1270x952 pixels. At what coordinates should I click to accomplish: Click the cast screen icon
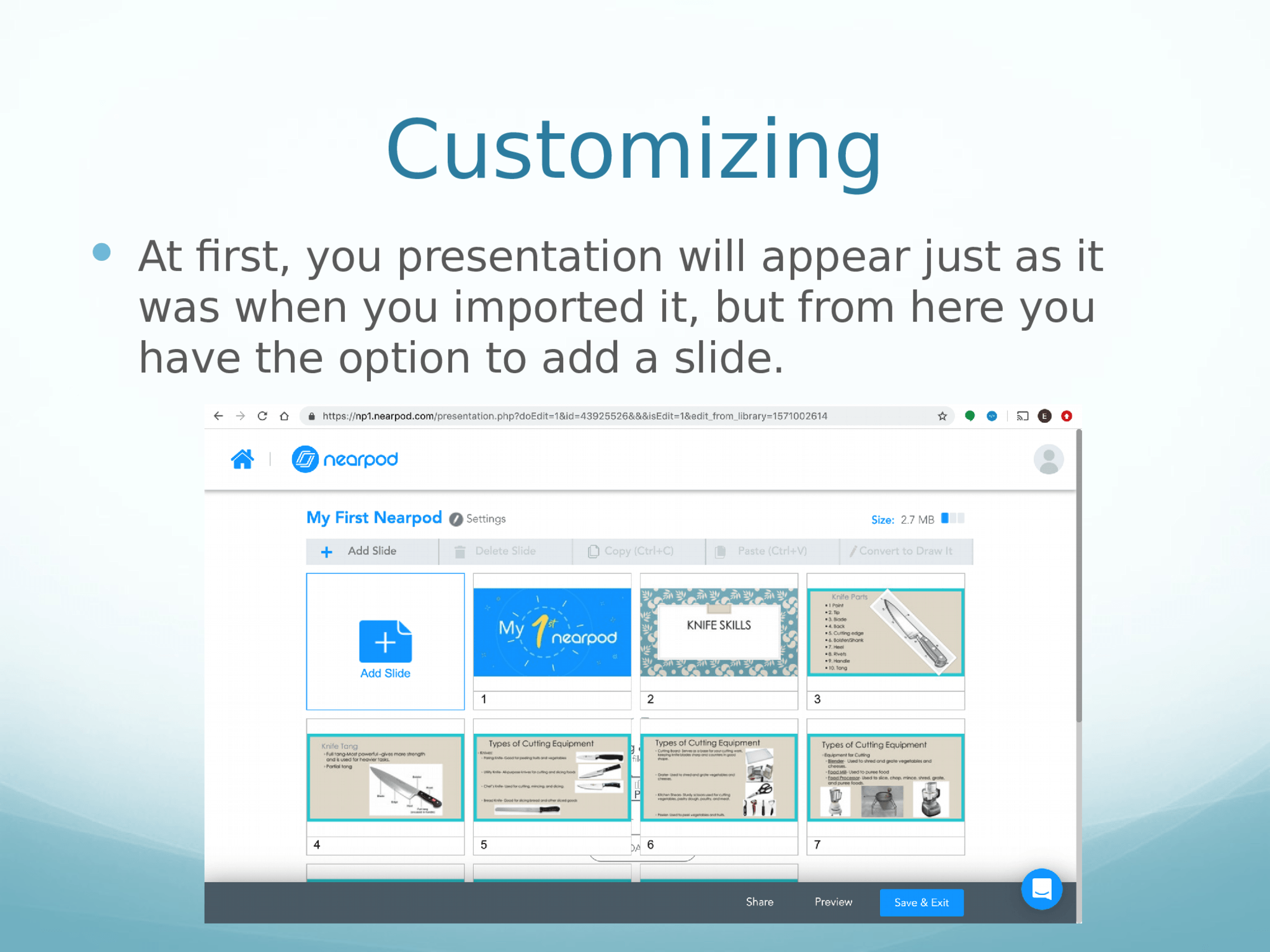point(1023,416)
